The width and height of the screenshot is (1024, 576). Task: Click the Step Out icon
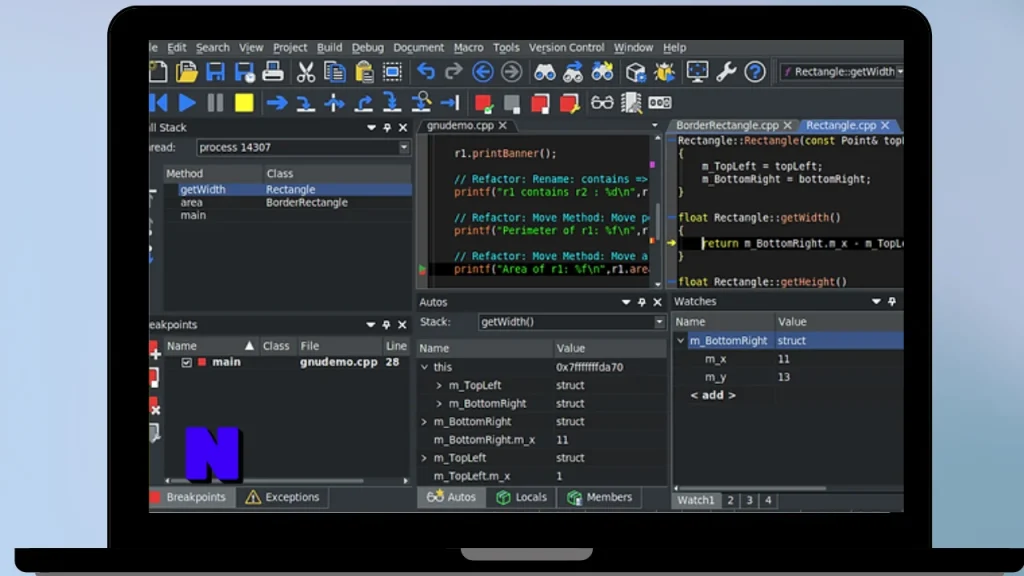[x=363, y=103]
